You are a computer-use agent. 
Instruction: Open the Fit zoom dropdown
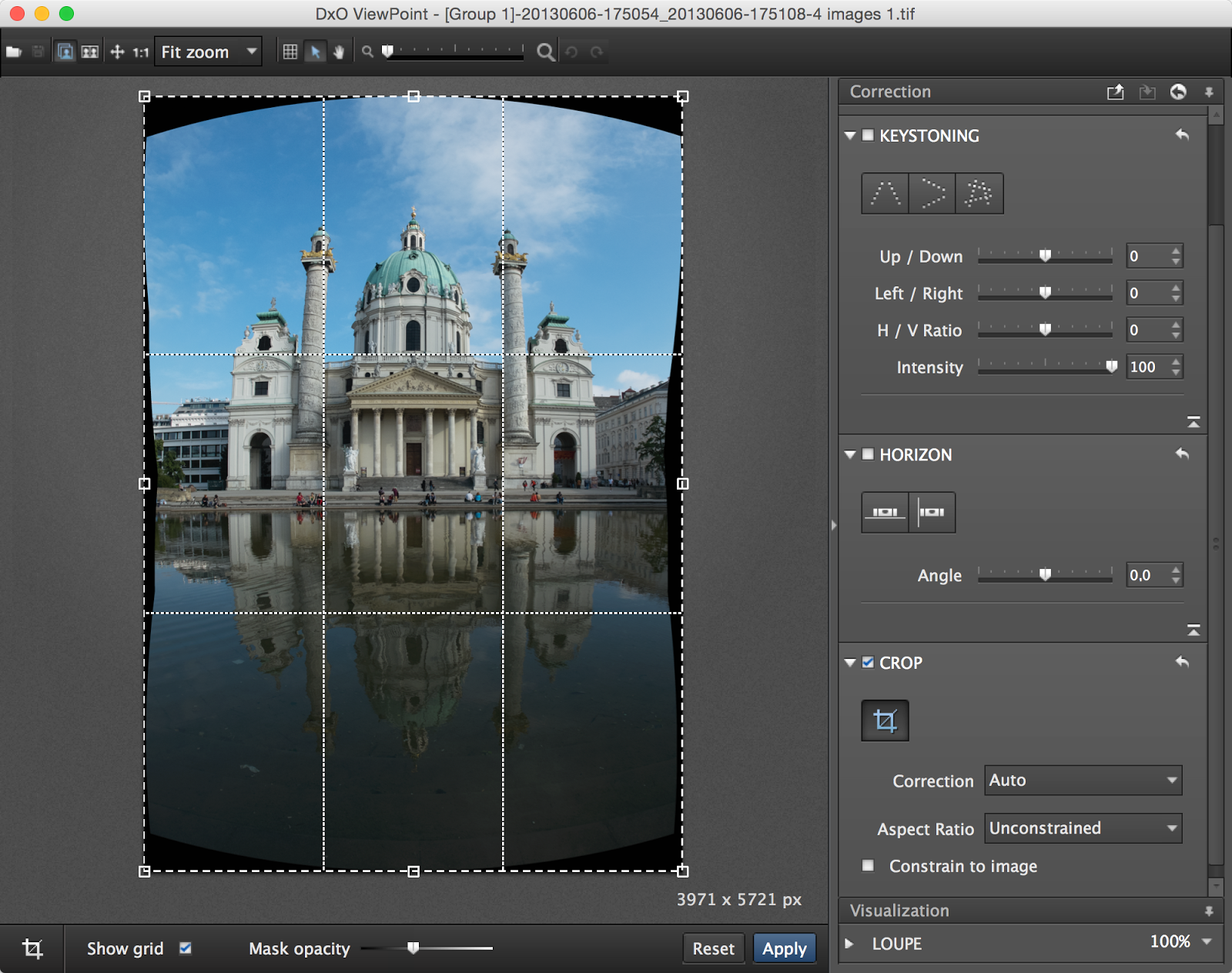click(208, 52)
